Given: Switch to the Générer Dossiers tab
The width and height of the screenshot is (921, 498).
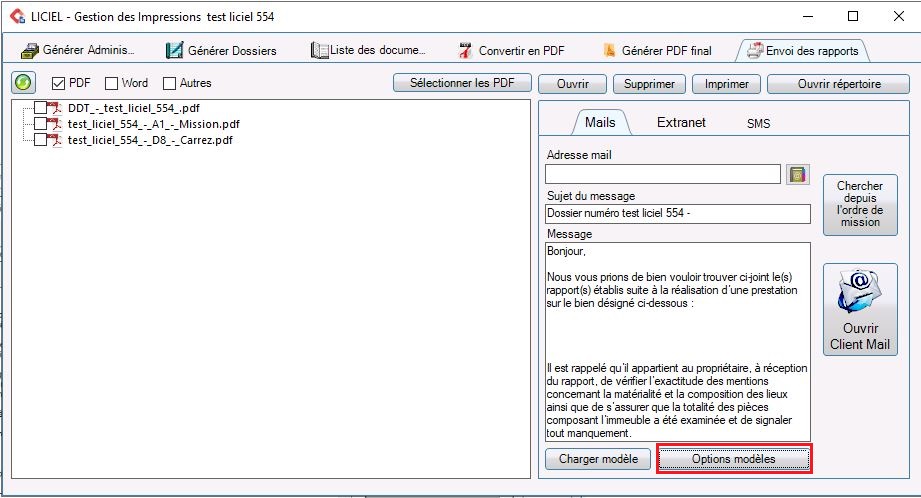Looking at the screenshot, I should click(x=222, y=50).
